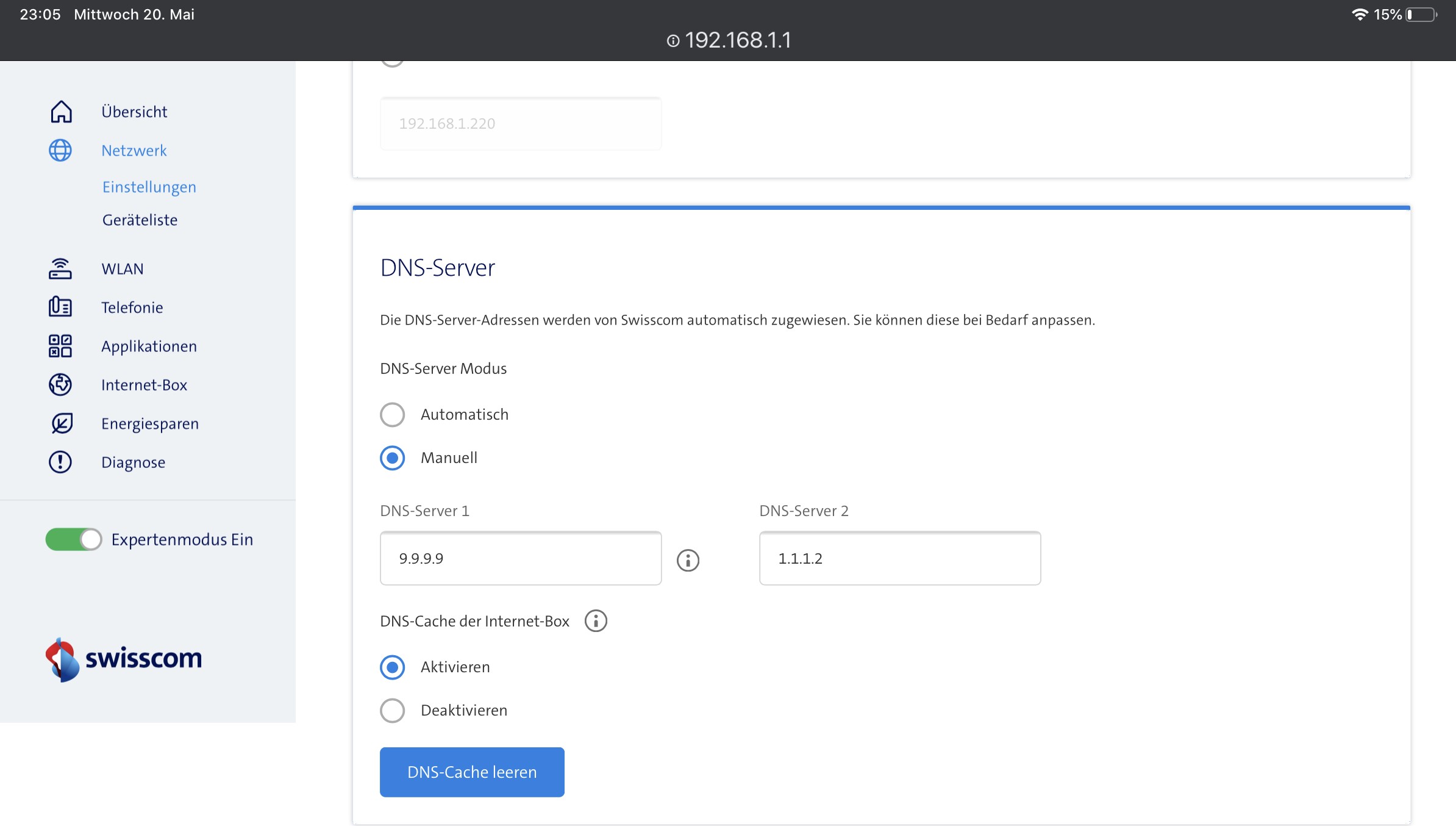Click the Internet-Box icon in sidebar
This screenshot has width=1456, height=826.
point(60,384)
